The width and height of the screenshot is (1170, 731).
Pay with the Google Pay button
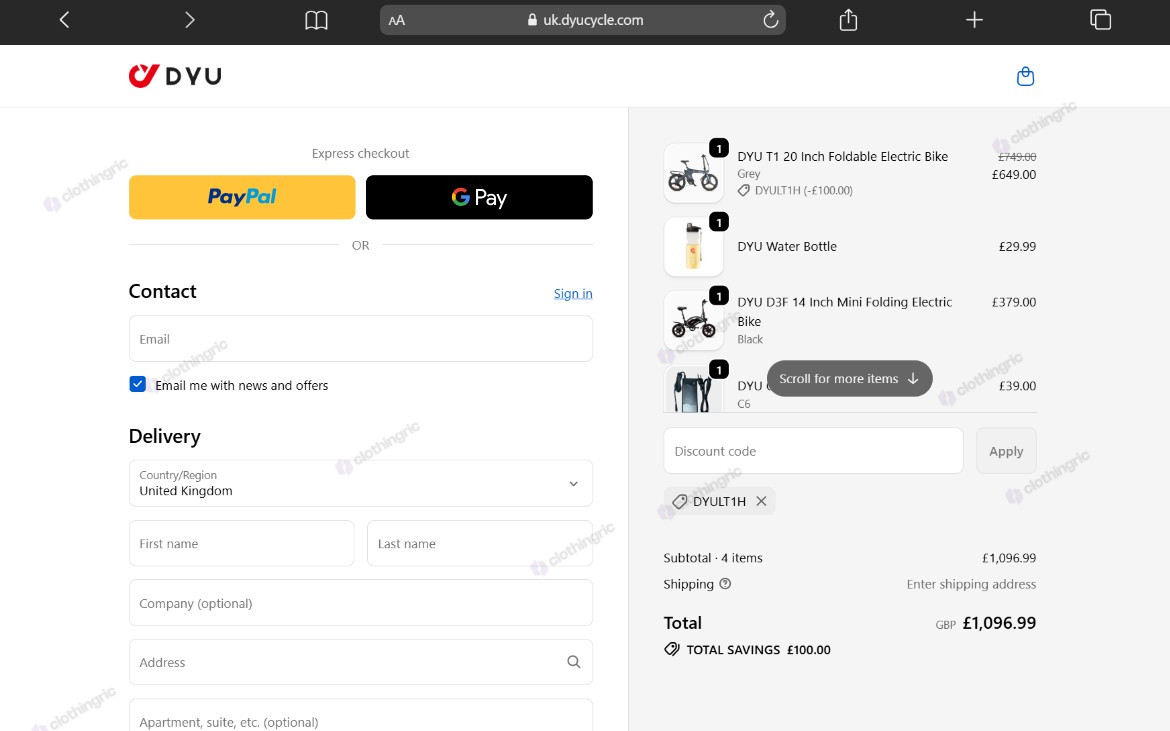[479, 197]
